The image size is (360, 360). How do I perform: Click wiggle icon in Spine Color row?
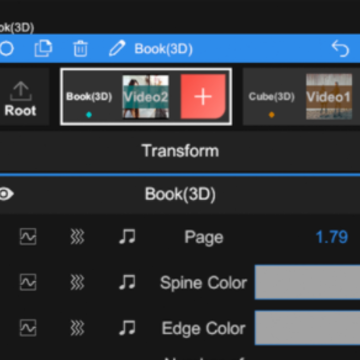(x=77, y=283)
